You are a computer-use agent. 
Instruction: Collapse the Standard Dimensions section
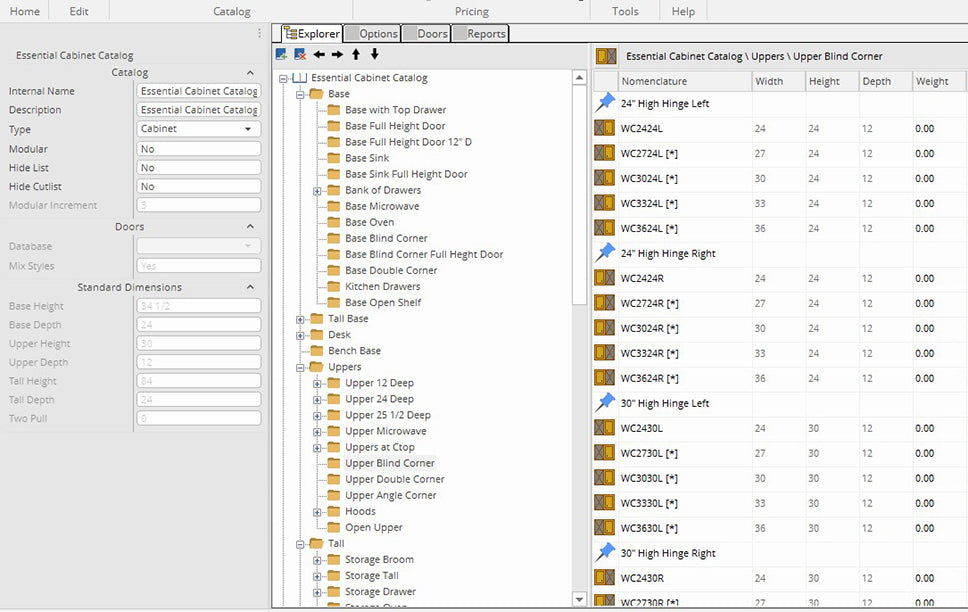[x=250, y=288]
